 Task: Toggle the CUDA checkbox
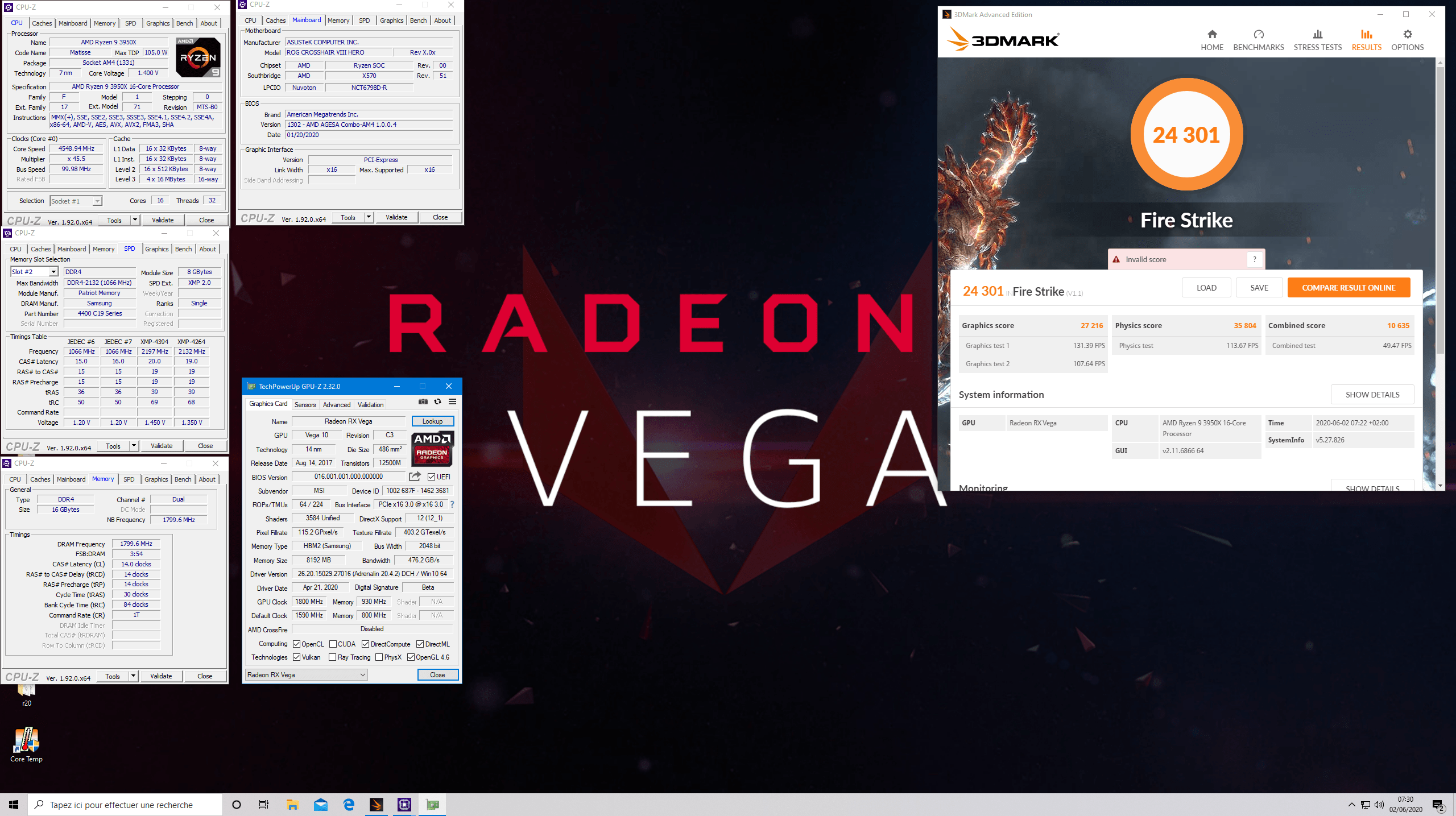click(333, 644)
